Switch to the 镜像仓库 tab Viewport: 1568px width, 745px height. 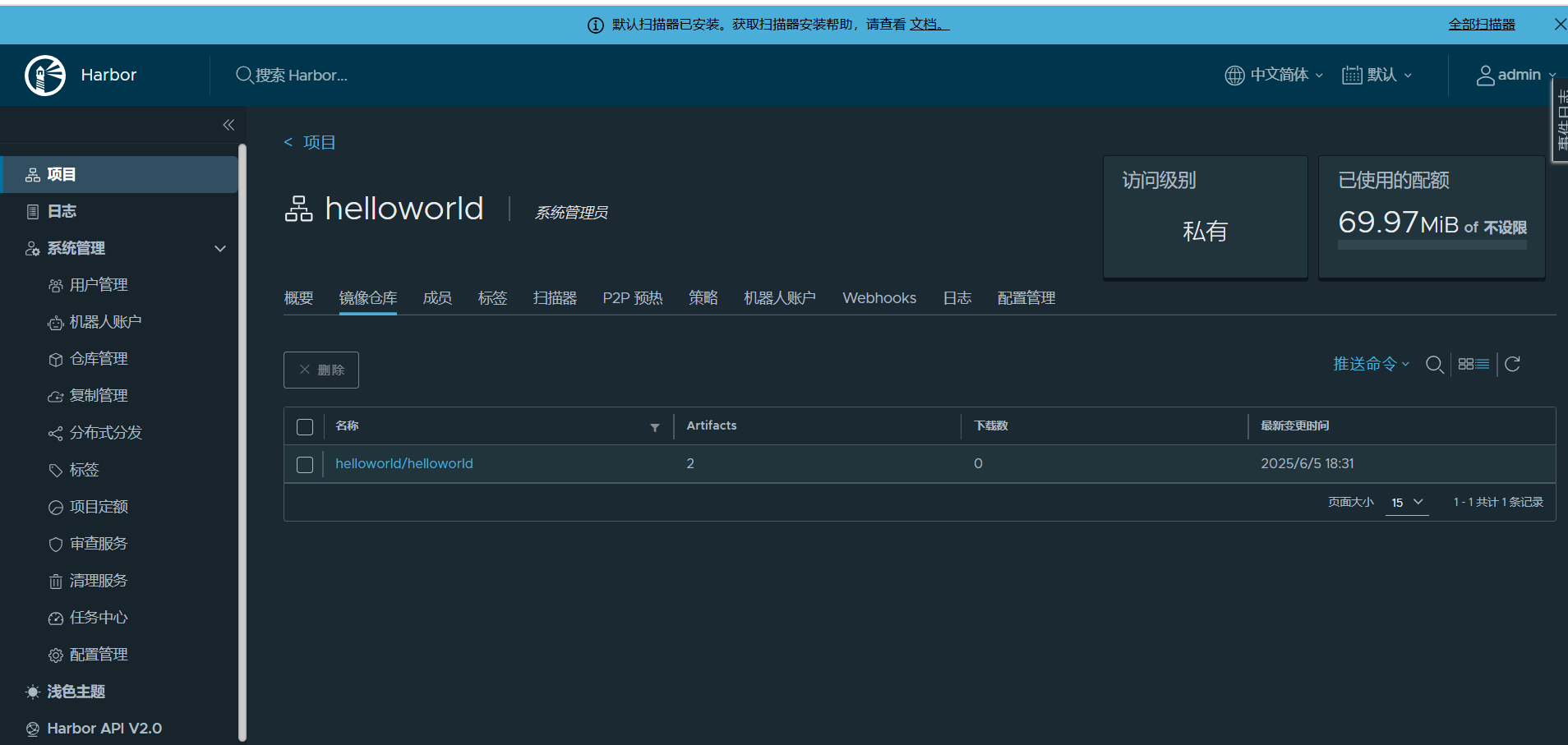tap(368, 298)
